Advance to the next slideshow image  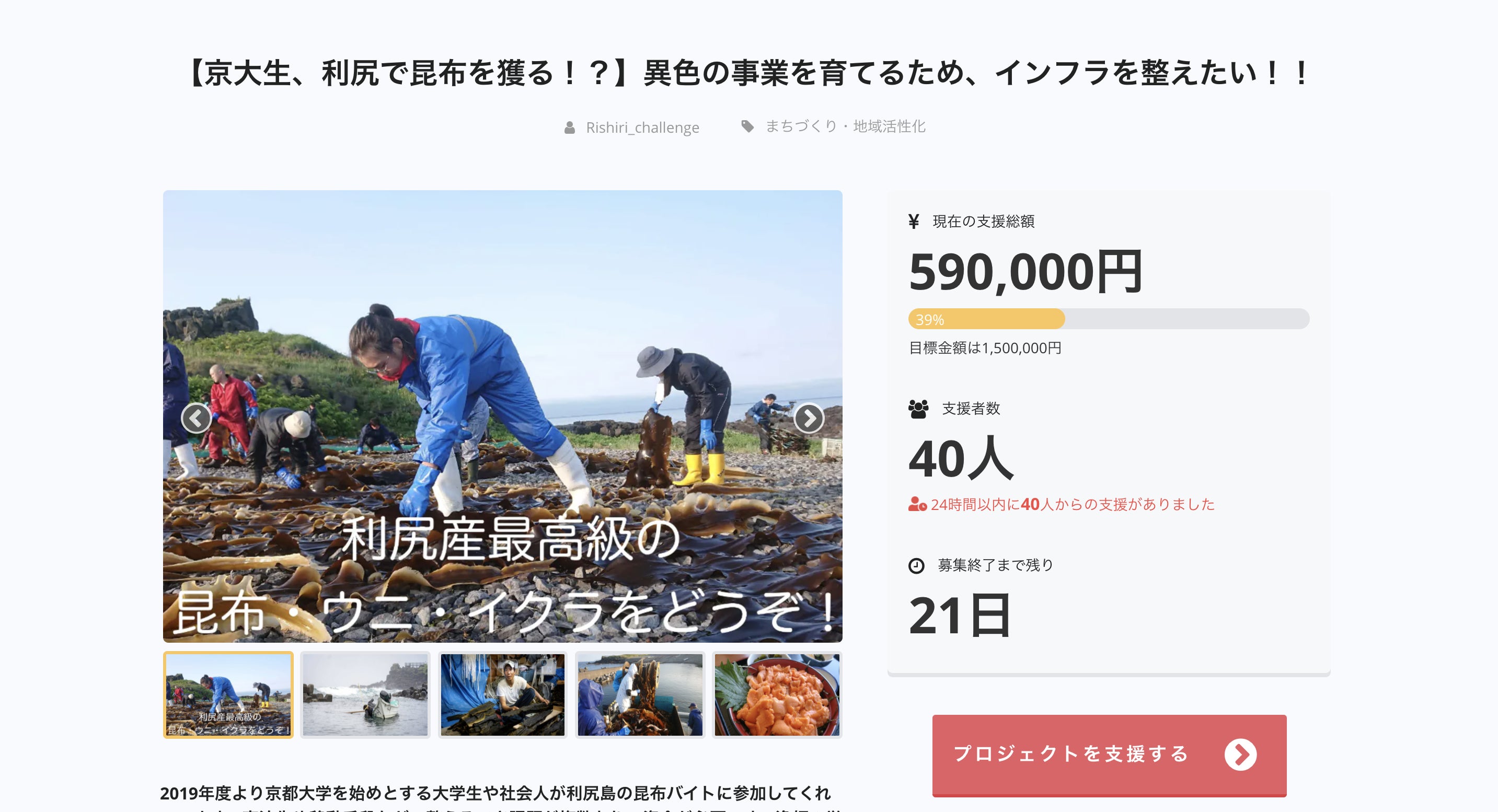pos(809,418)
